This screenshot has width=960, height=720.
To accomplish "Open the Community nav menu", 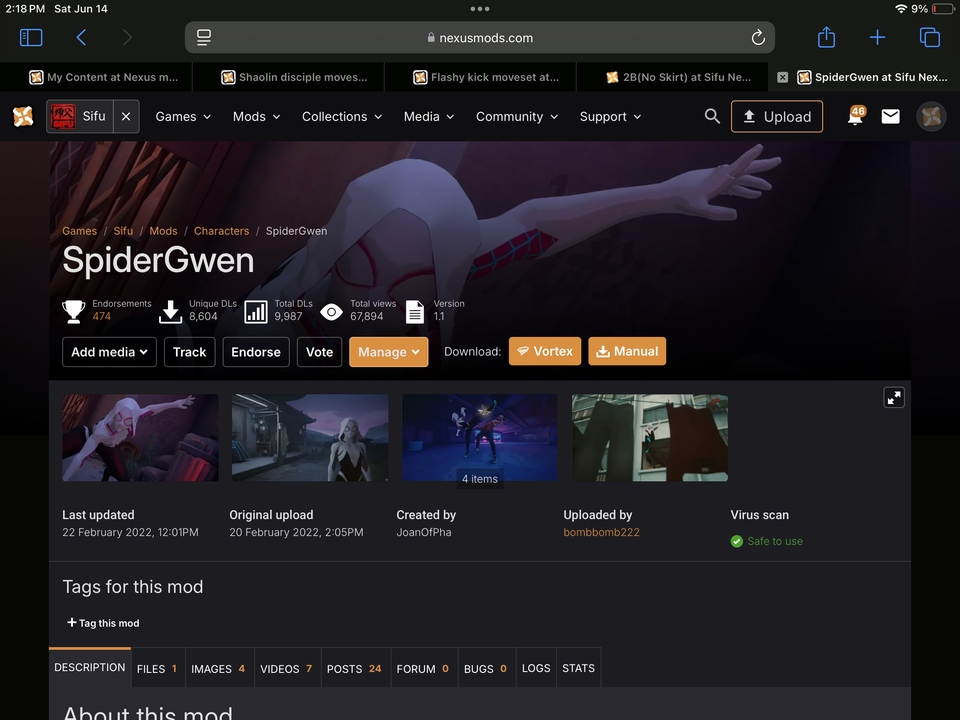I will [x=516, y=117].
